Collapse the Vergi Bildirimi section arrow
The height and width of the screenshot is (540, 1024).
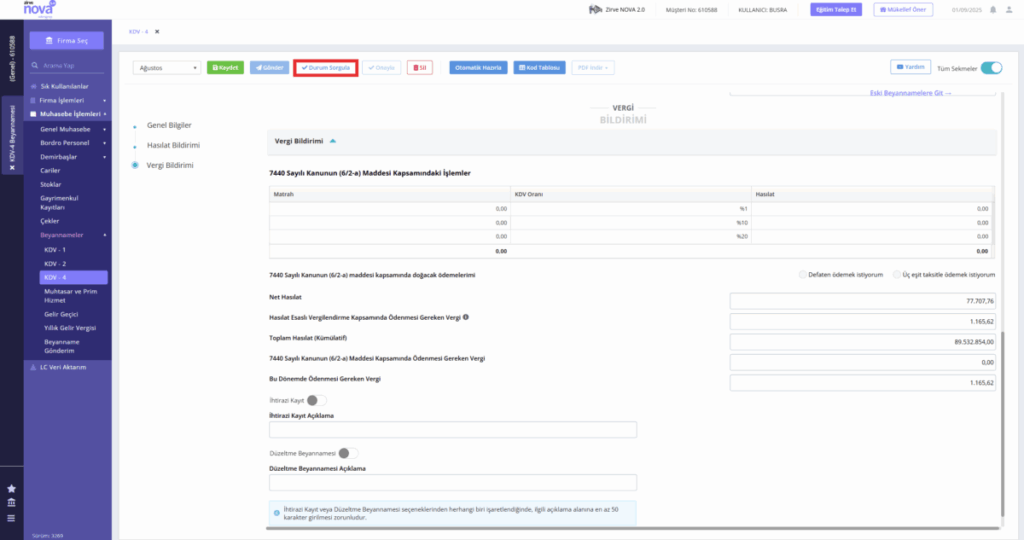[332, 141]
